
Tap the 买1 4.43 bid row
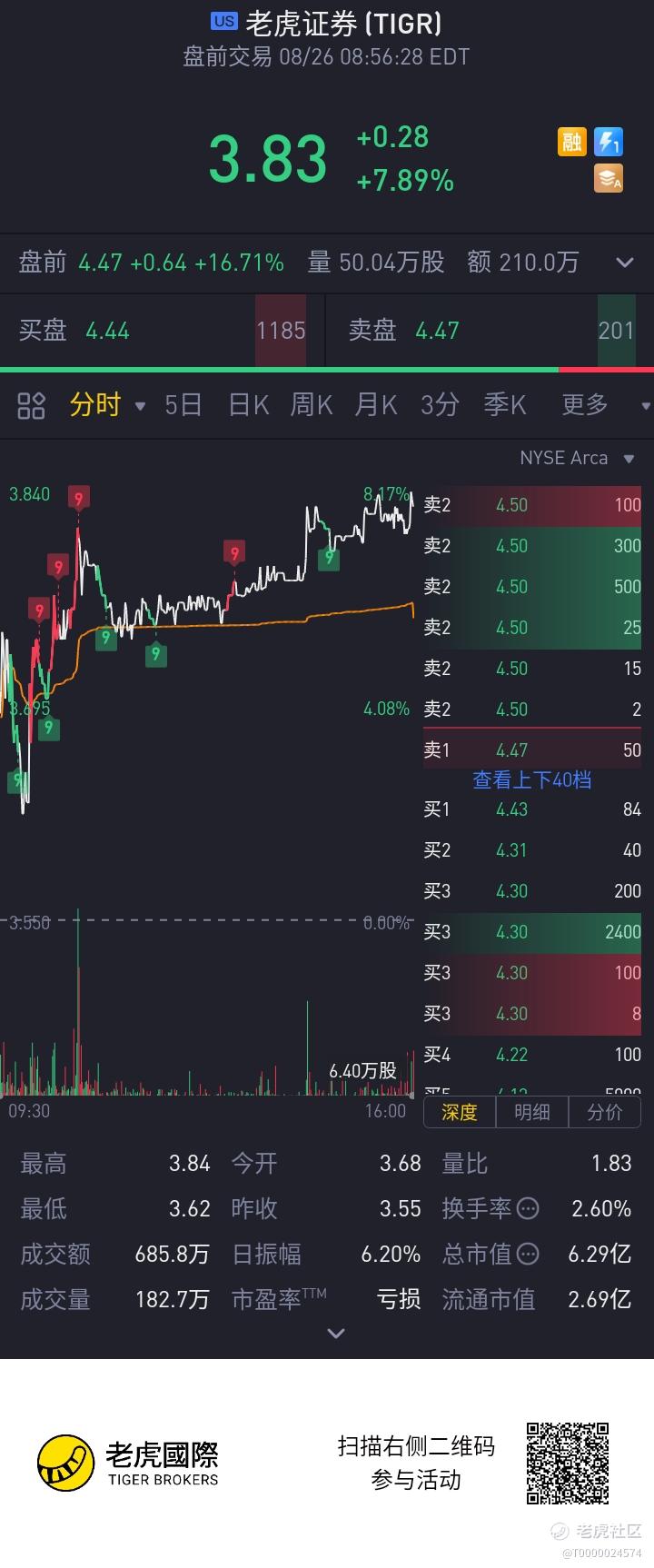[x=532, y=809]
